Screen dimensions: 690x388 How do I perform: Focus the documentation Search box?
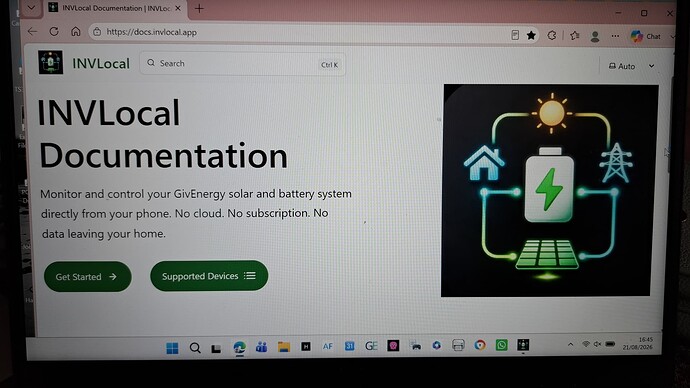[242, 64]
